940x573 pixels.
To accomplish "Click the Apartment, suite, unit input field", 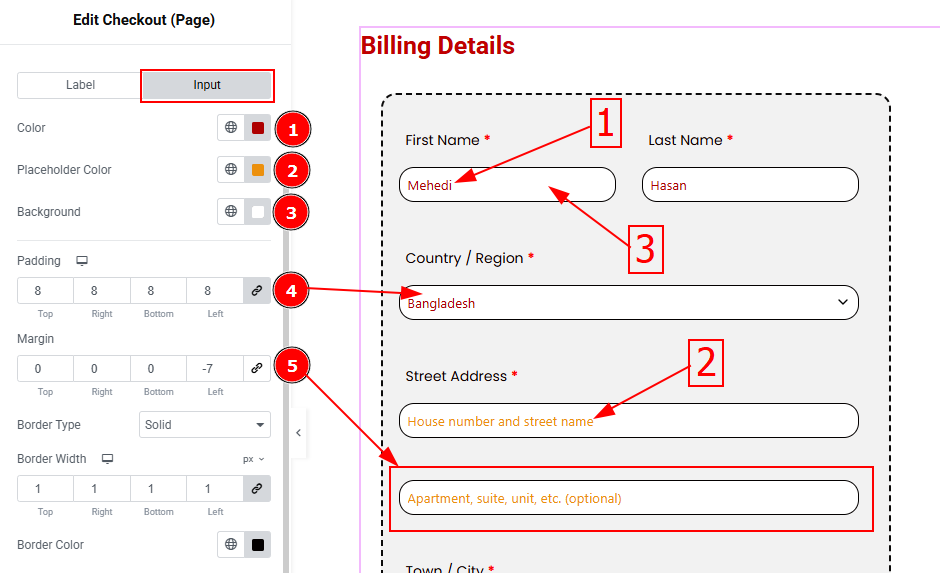I will [x=628, y=498].
